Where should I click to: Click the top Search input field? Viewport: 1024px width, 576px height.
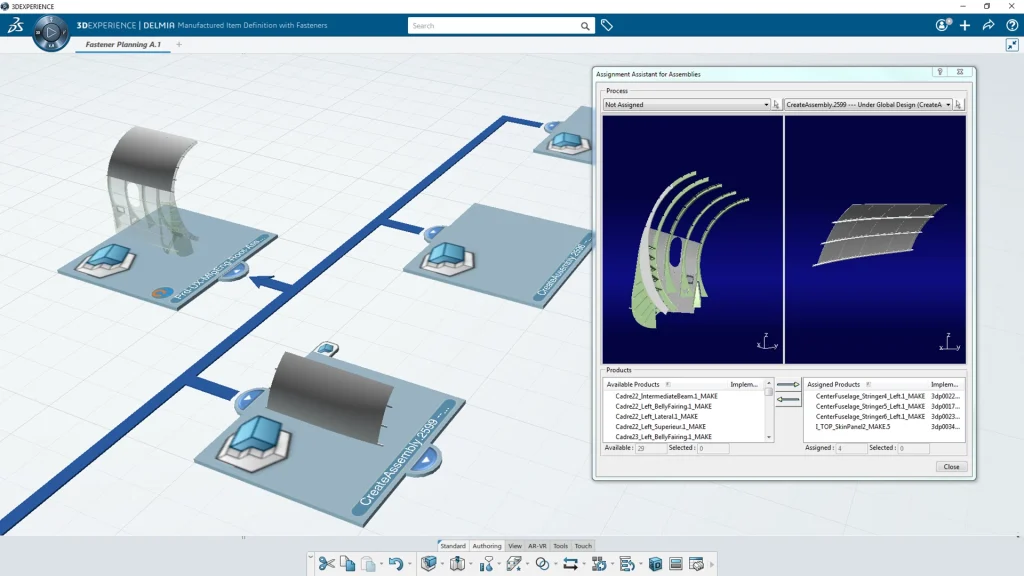492,26
